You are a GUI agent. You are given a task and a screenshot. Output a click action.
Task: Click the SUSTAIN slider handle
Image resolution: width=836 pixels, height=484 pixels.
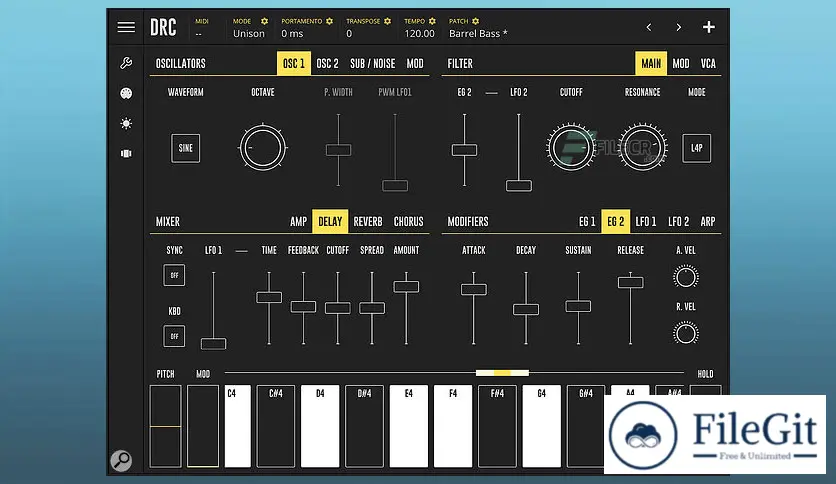pos(578,306)
